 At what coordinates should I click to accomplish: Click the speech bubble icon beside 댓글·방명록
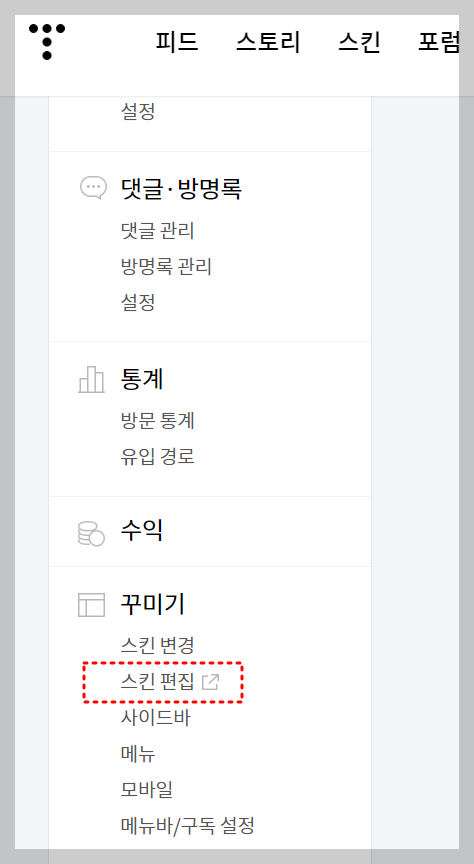93,188
